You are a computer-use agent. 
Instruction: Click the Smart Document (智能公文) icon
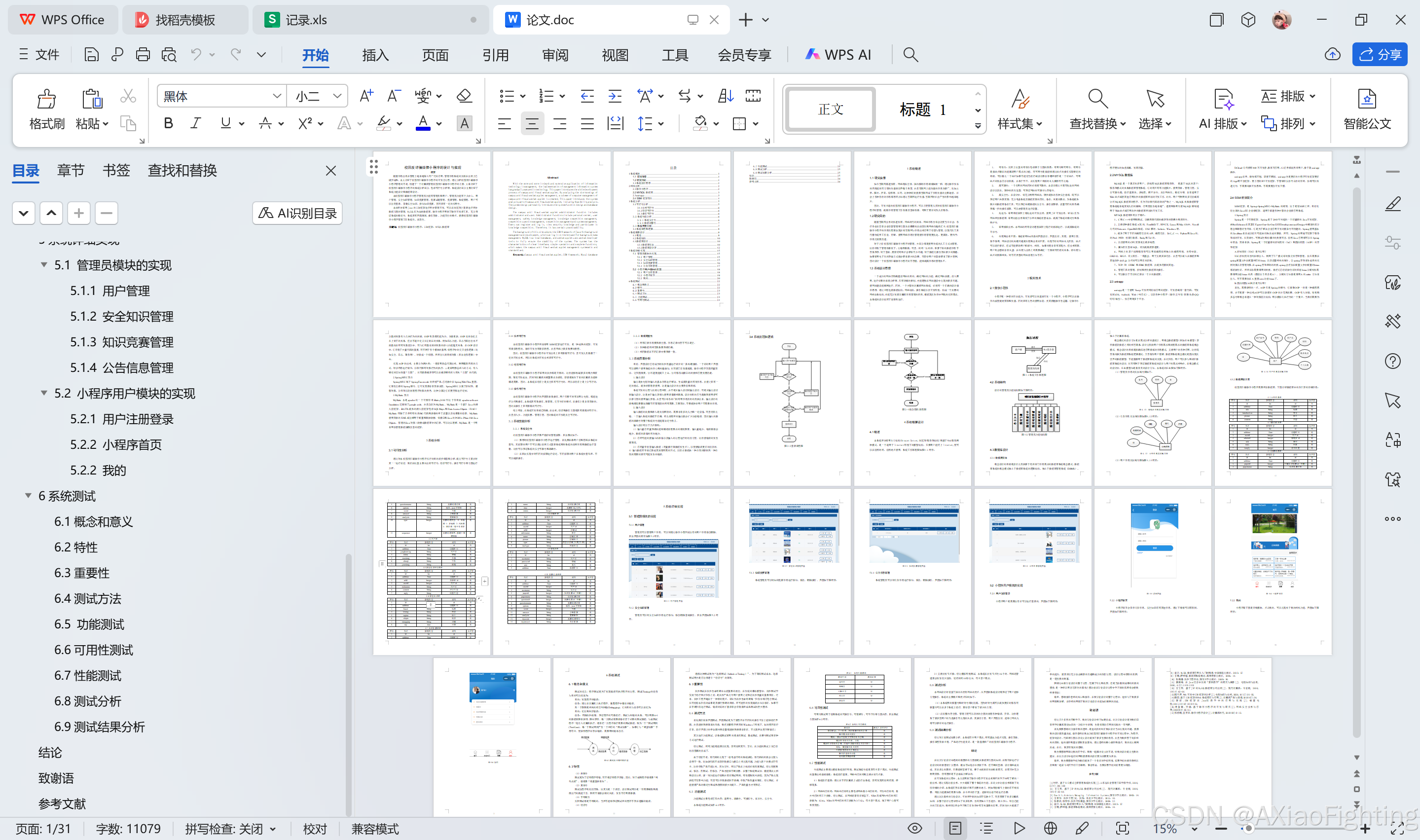coord(1367,99)
